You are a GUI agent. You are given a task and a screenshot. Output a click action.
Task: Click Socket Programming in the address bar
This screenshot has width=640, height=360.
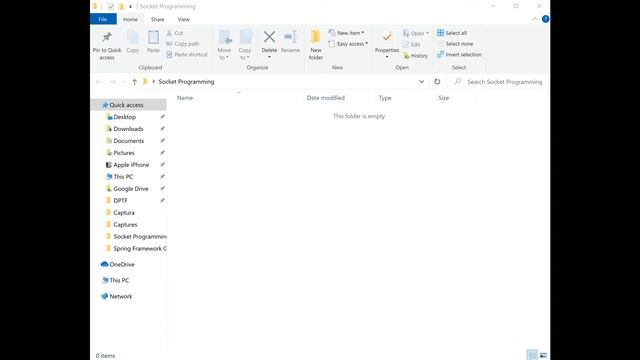click(x=186, y=82)
